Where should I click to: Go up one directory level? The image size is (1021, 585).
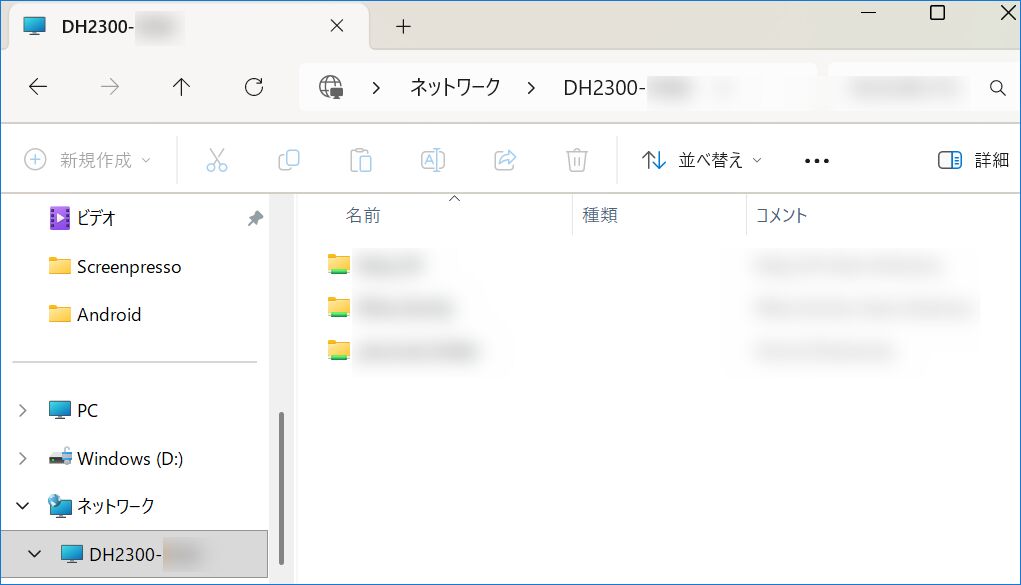point(181,87)
